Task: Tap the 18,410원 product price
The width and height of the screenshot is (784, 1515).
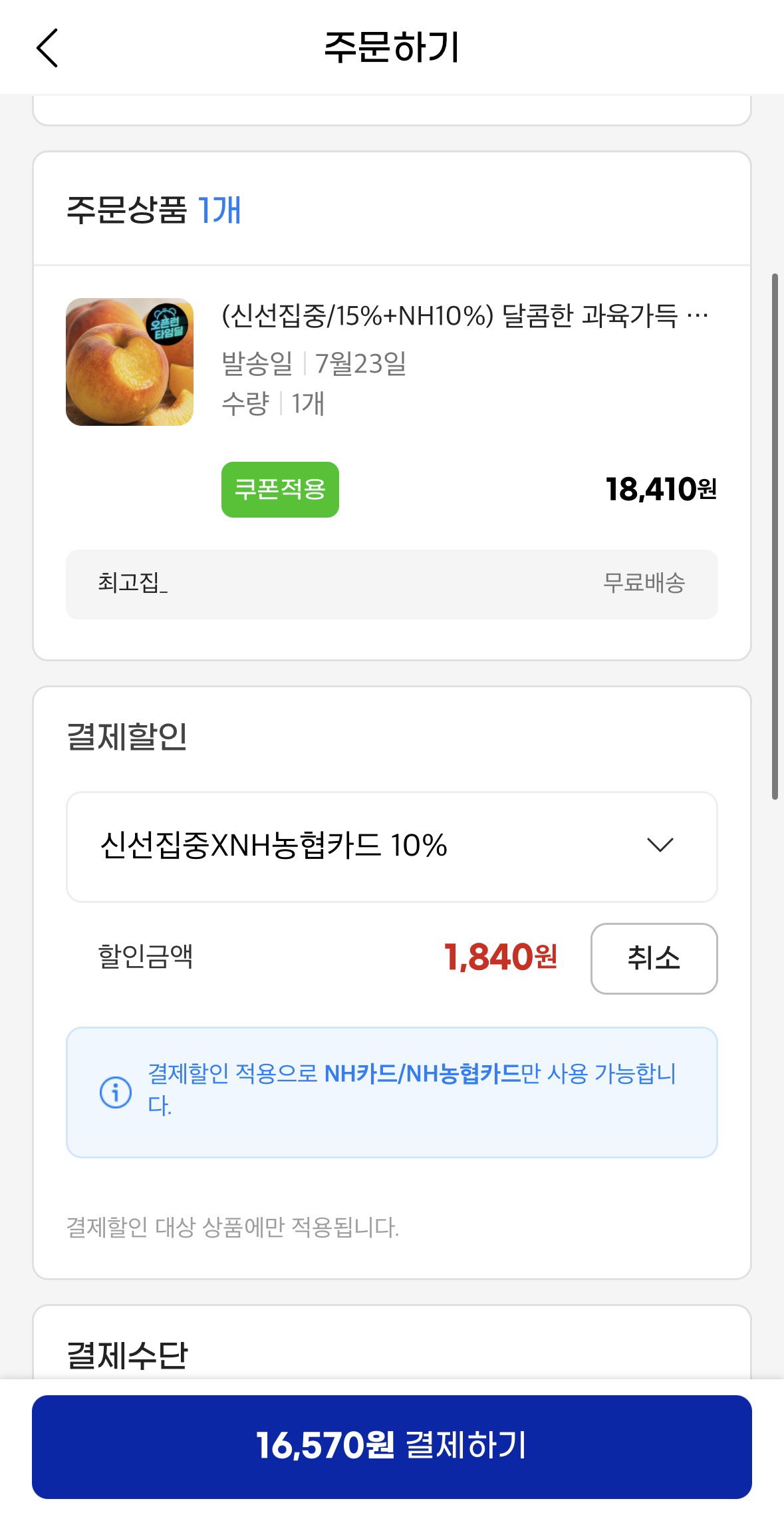Action: (661, 489)
